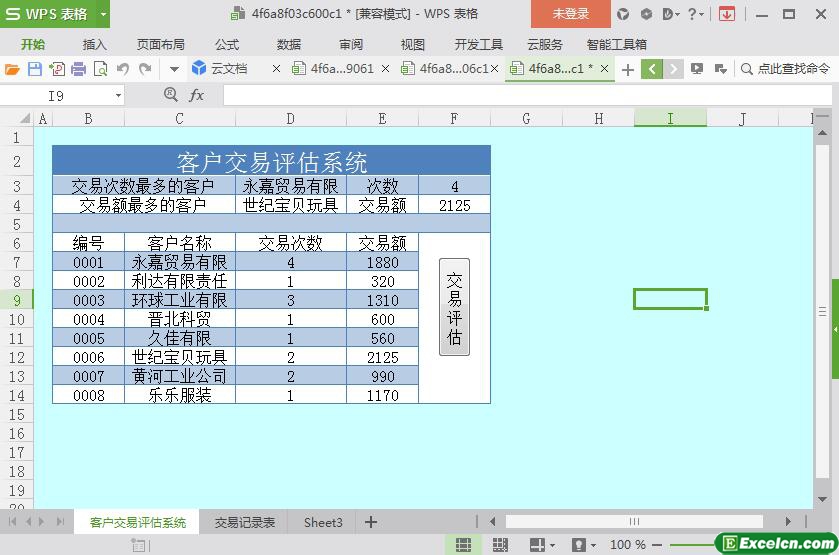839x555 pixels.
Task: Close the 云文档 tab
Action: 277,69
